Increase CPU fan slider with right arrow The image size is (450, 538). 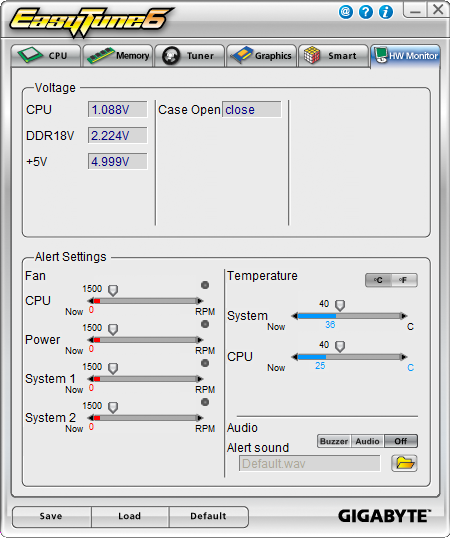tap(200, 301)
